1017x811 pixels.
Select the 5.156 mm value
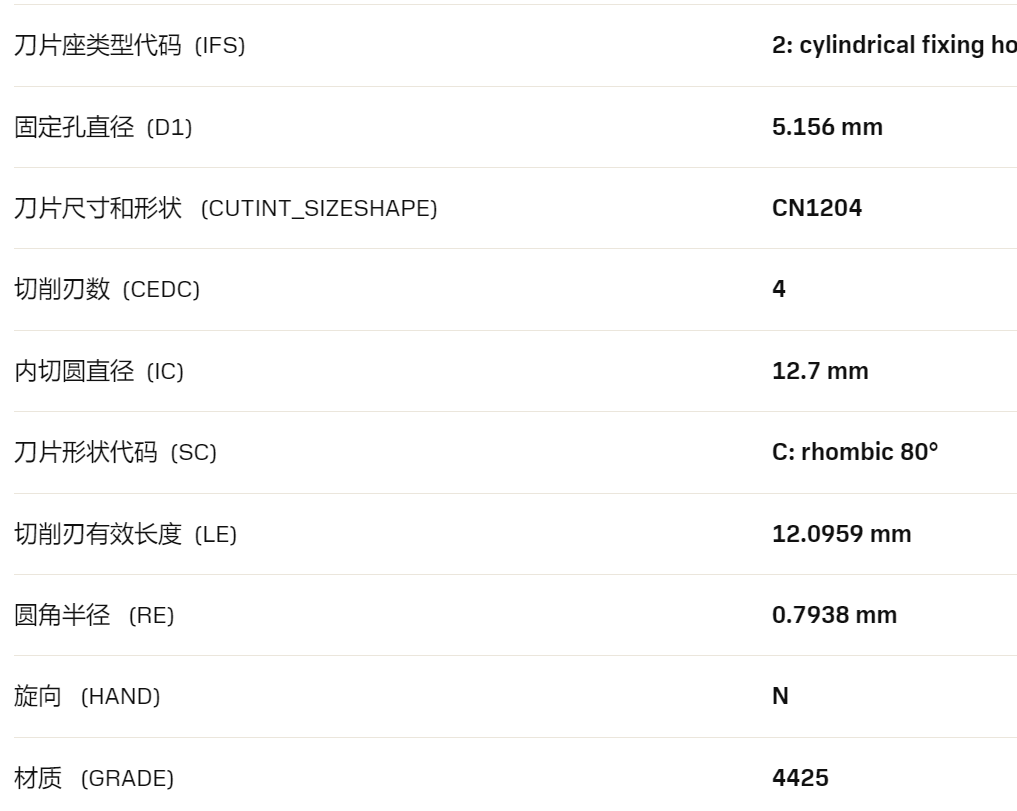pos(828,127)
